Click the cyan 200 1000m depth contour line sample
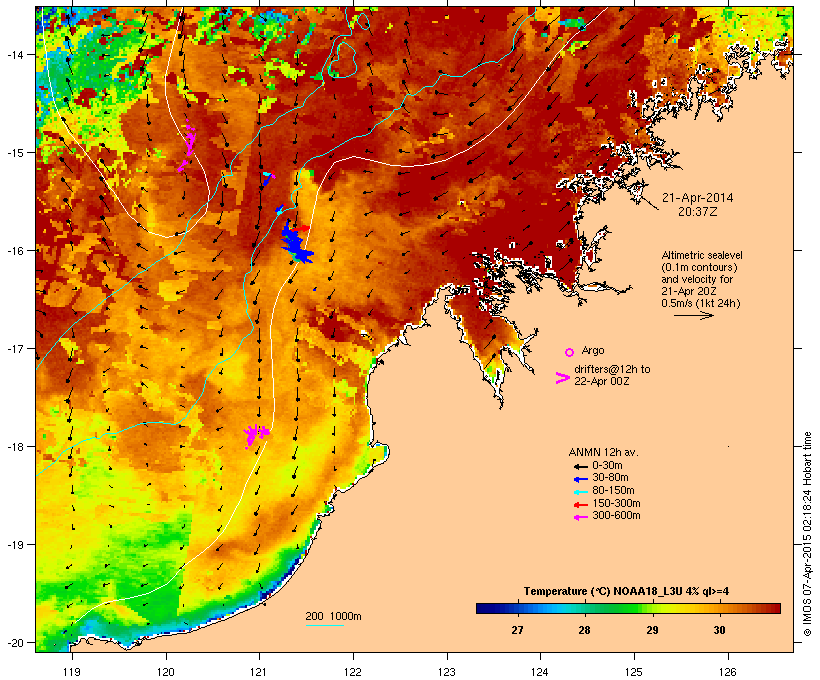 [324, 625]
